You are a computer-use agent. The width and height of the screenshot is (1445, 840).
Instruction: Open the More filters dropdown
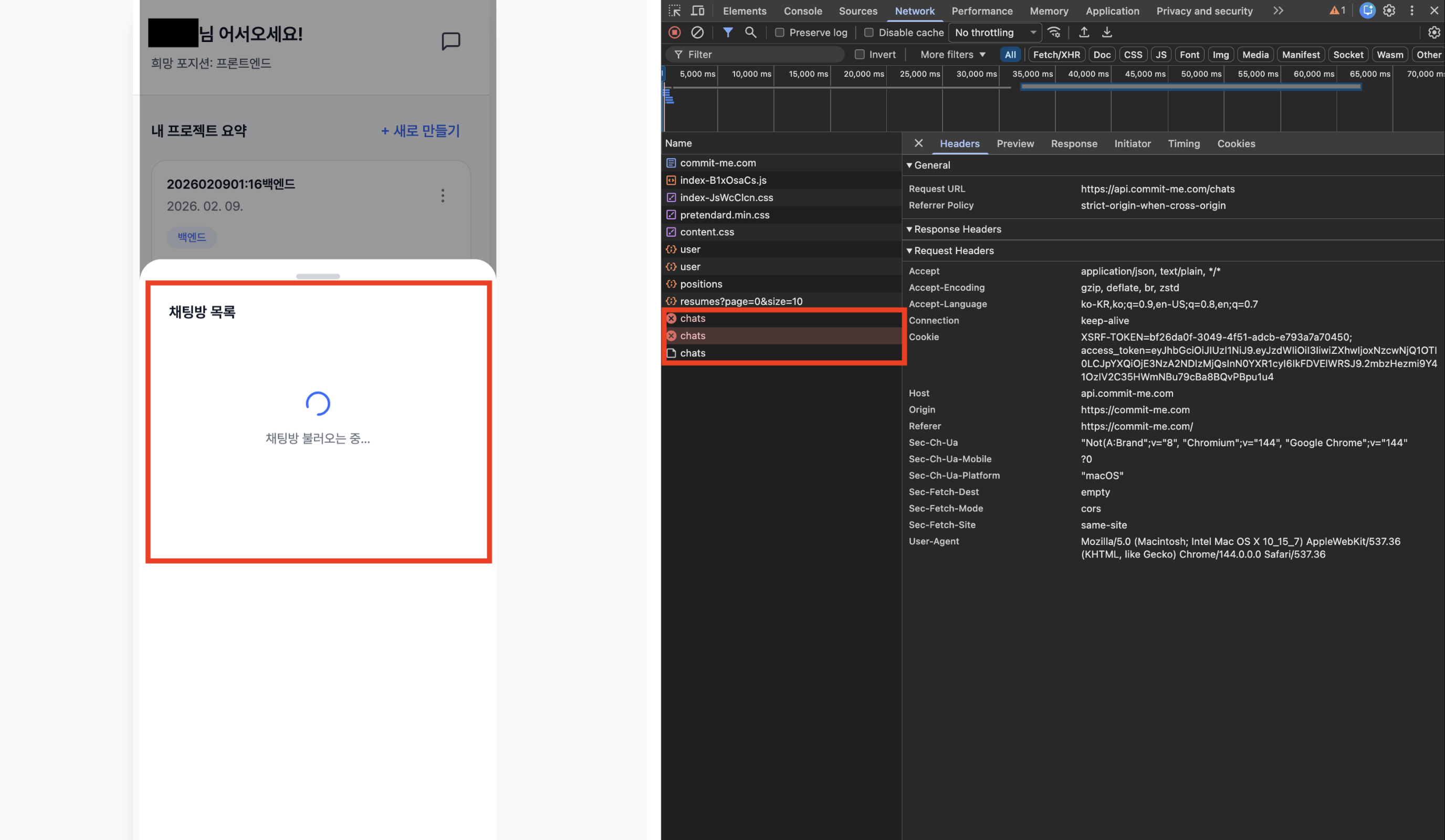pos(953,55)
